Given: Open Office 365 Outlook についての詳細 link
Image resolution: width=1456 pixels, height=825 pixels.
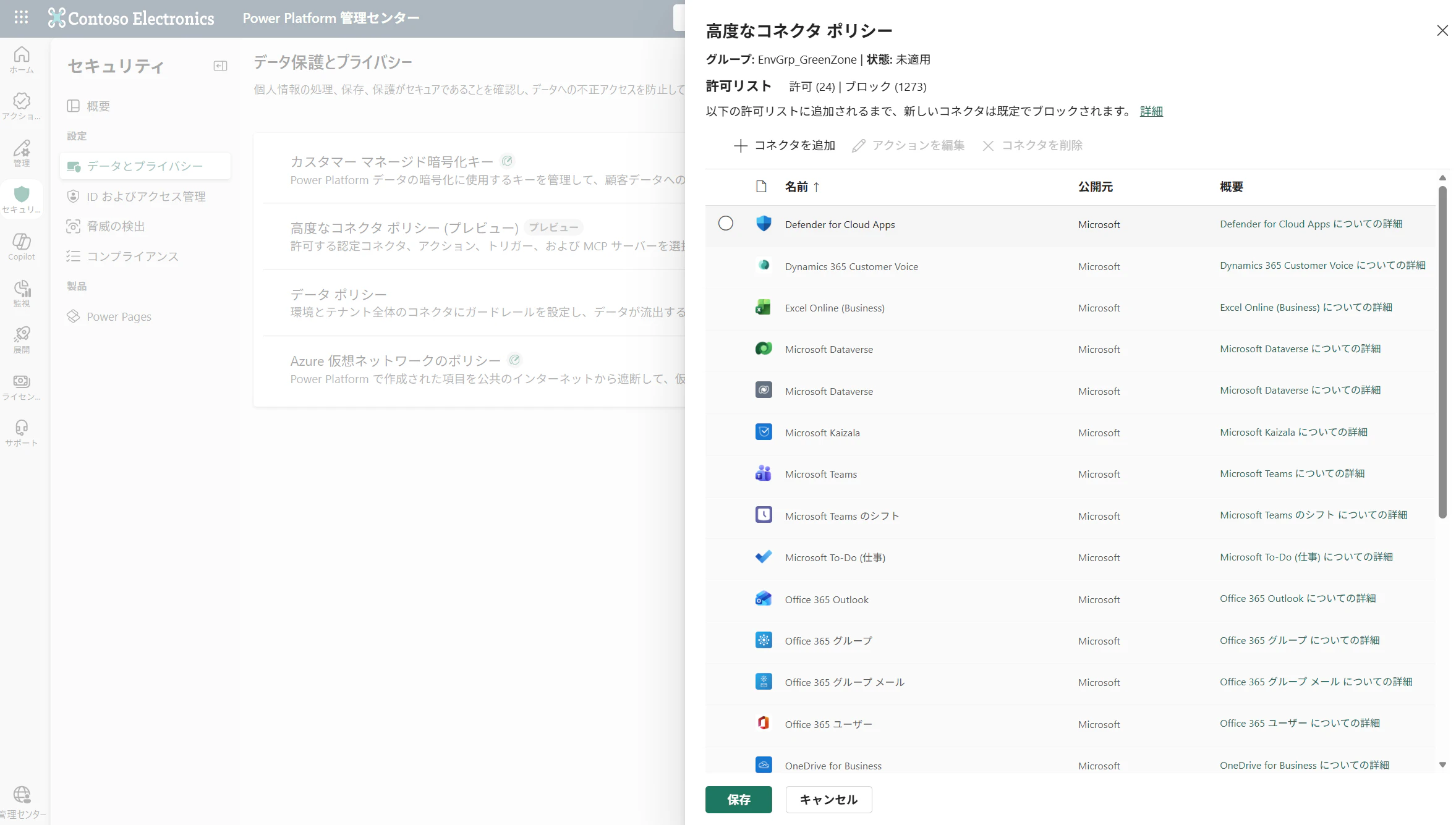Looking at the screenshot, I should tap(1298, 598).
